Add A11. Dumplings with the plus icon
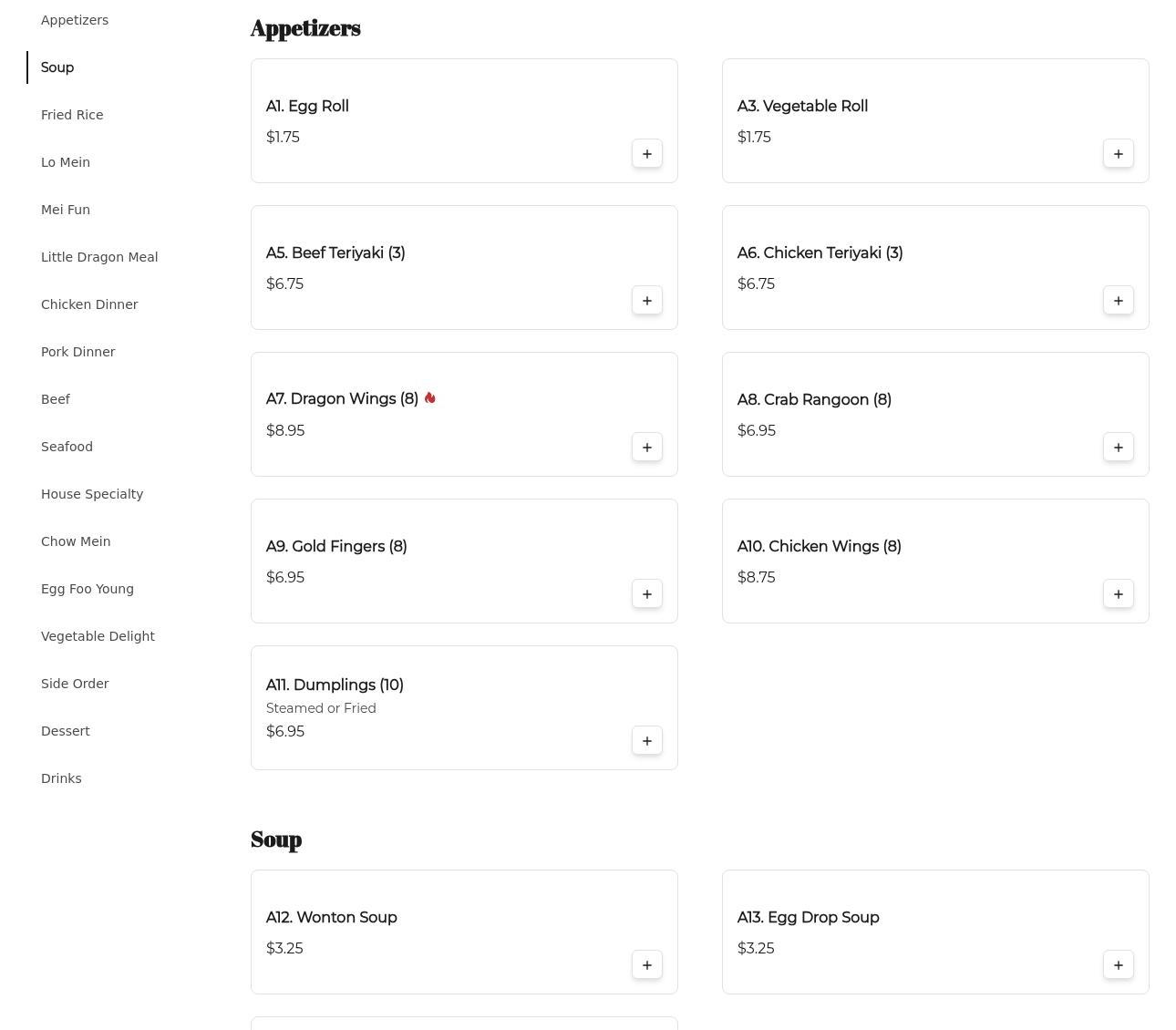Viewport: 1176px width, 1030px height. (646, 741)
